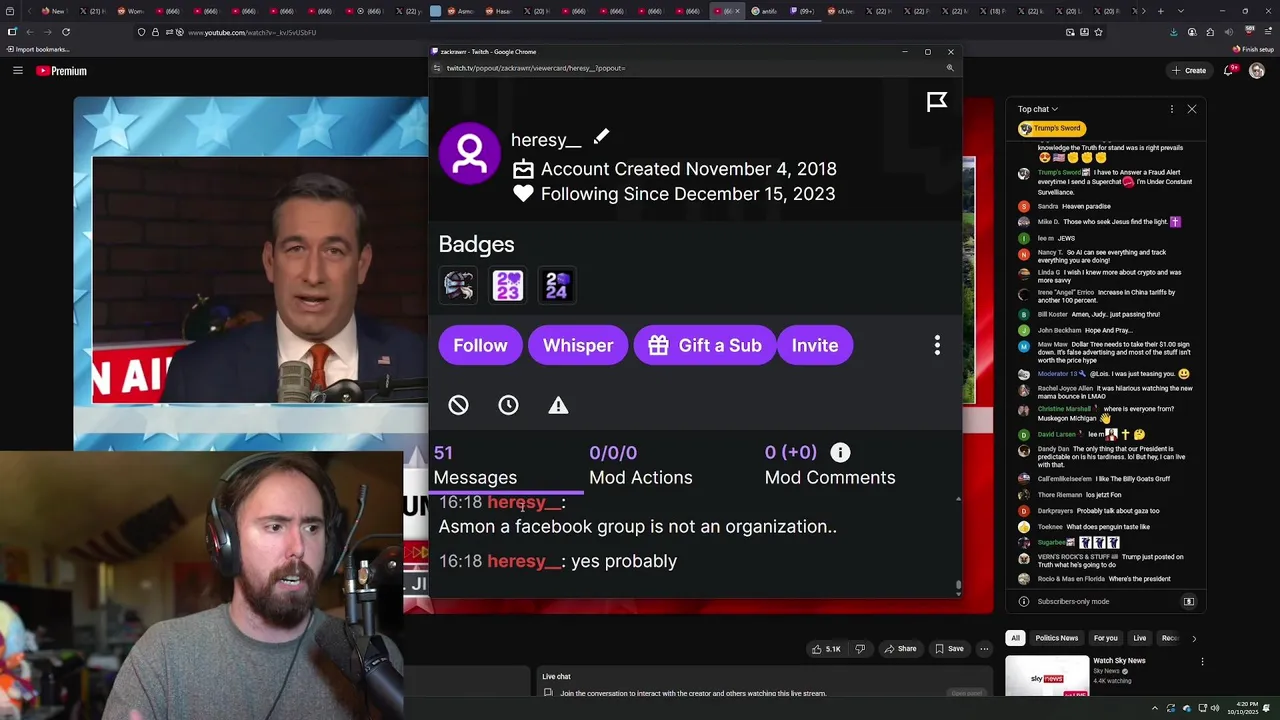Image resolution: width=1280 pixels, height=720 pixels.
Task: Open a new browser tab with plus
Action: click(x=1160, y=11)
